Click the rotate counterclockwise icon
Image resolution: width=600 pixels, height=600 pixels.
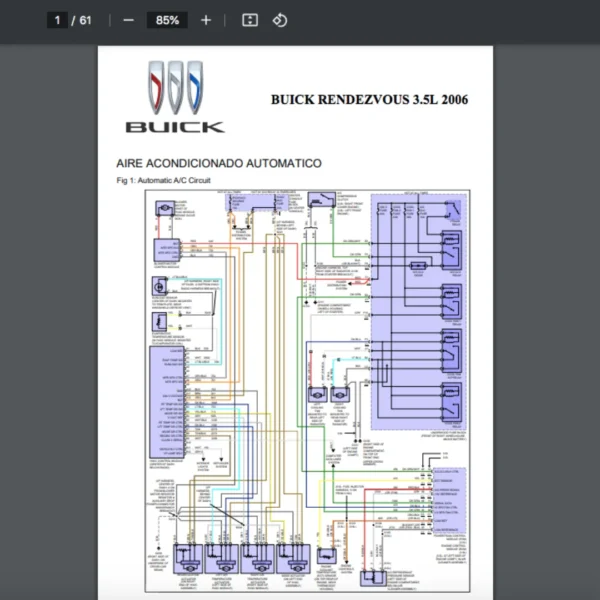[x=280, y=20]
